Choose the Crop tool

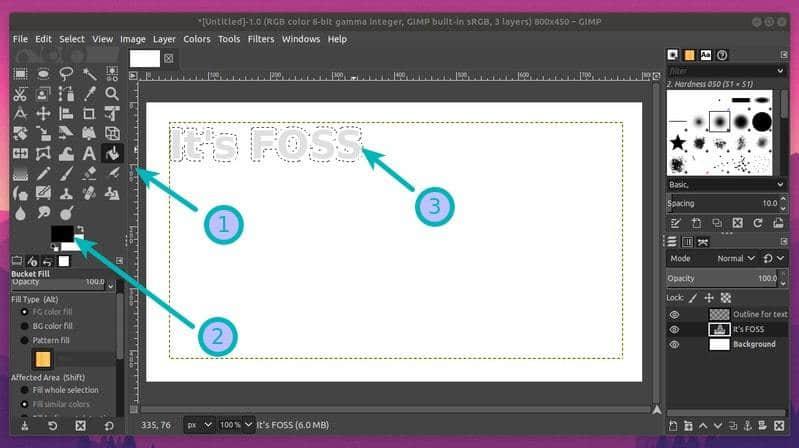[89, 113]
